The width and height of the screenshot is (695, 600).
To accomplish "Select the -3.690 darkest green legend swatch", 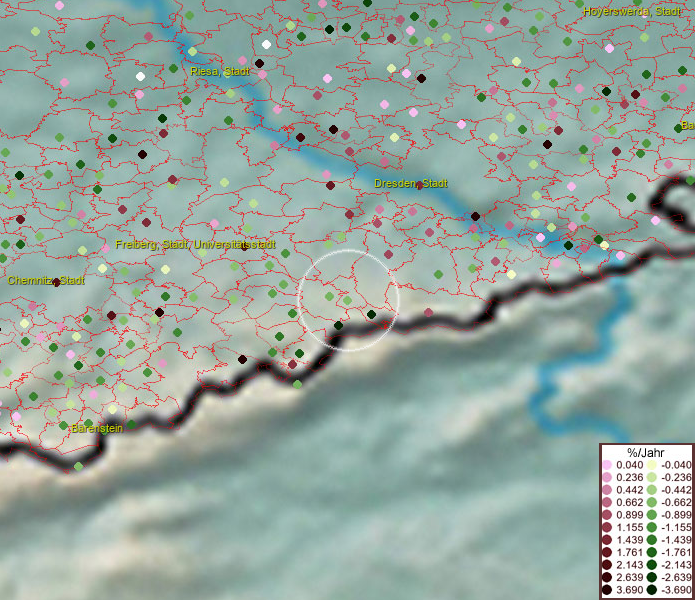I will point(651,592).
